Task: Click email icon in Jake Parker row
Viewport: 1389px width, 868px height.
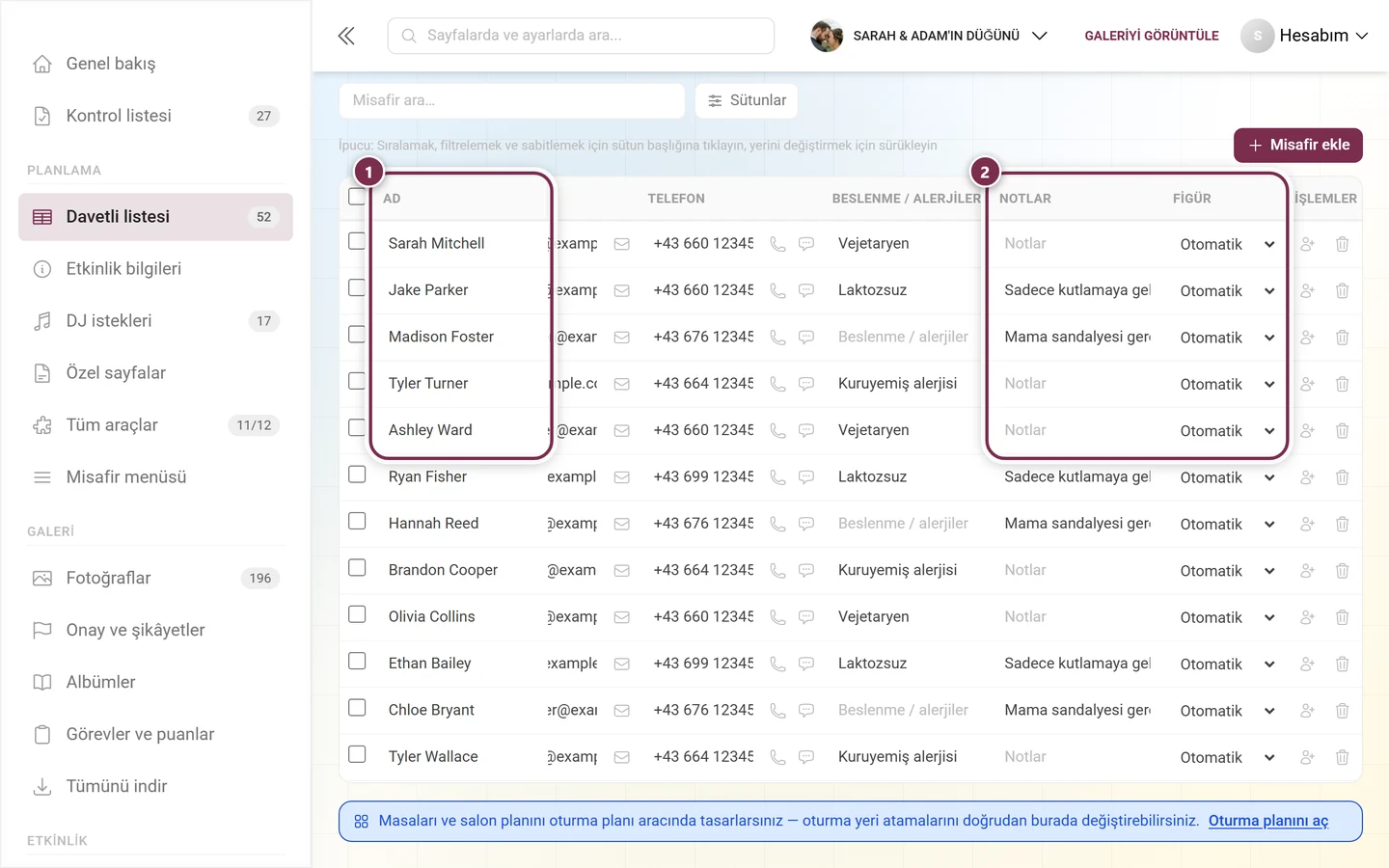Action: [x=622, y=290]
